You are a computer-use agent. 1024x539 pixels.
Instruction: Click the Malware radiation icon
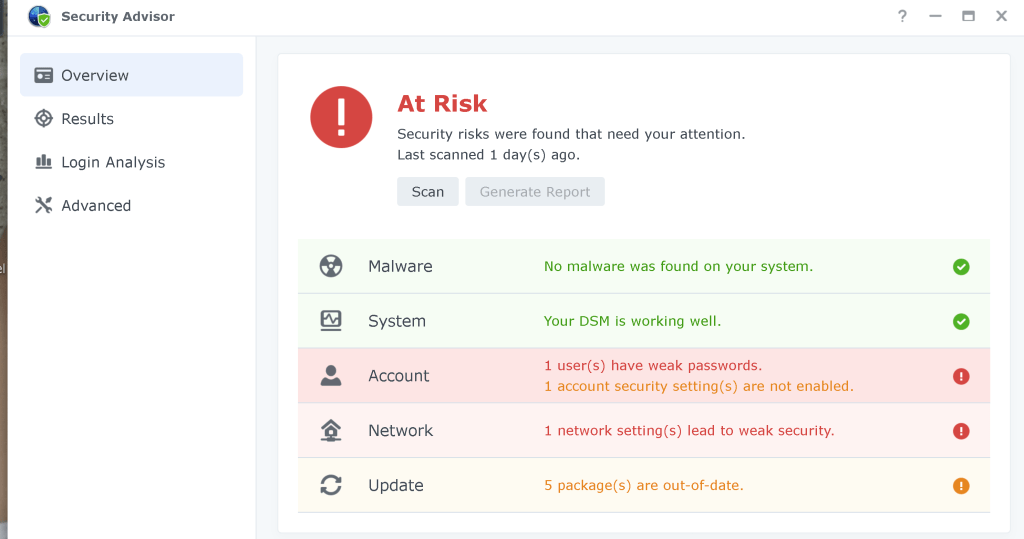331,267
